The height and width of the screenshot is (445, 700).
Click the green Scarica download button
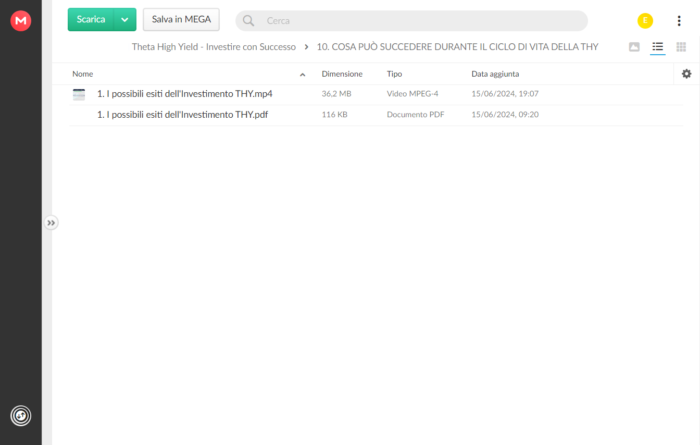pyautogui.click(x=91, y=20)
